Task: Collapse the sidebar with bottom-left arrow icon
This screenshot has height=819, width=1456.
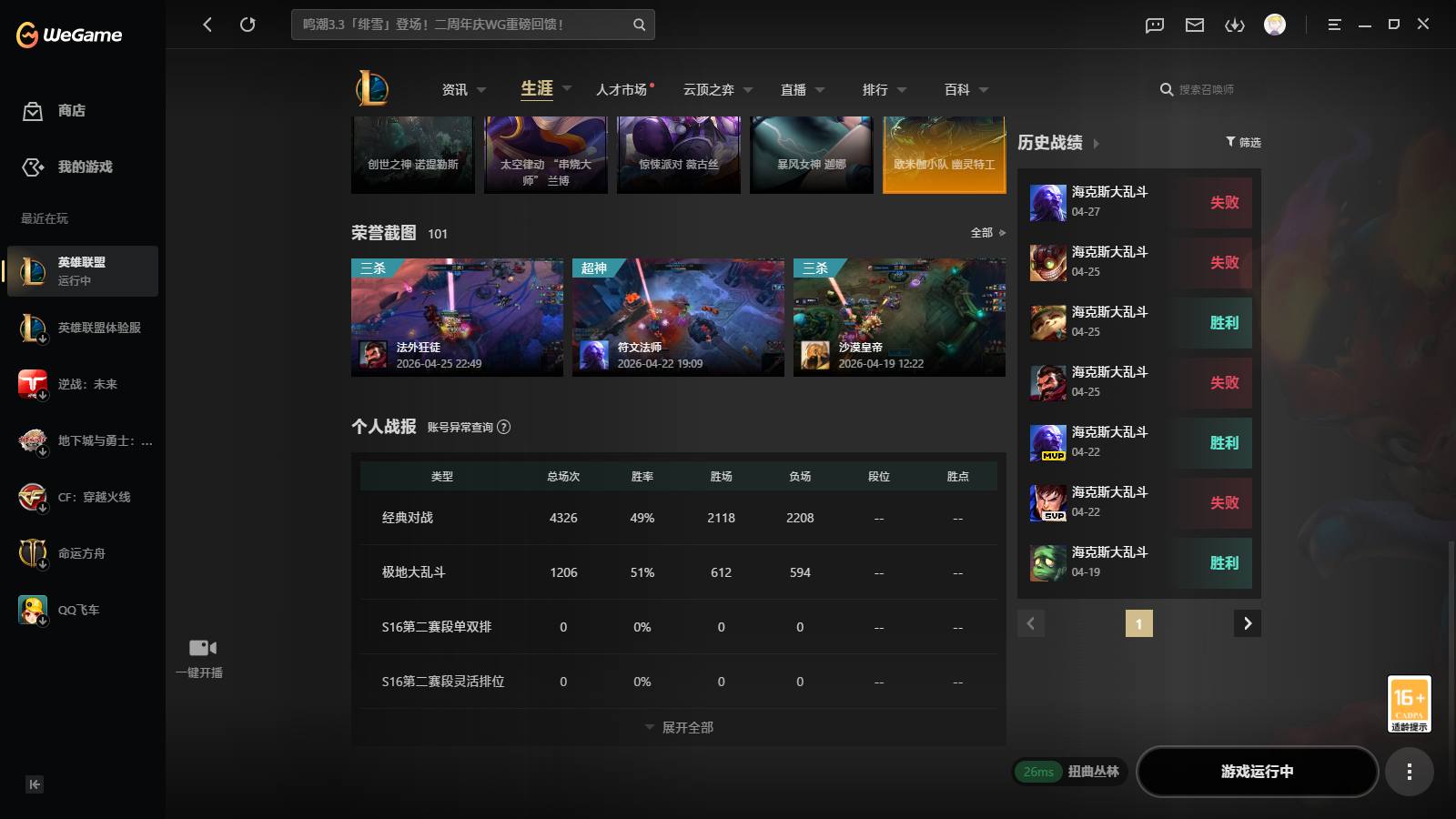Action: (35, 784)
